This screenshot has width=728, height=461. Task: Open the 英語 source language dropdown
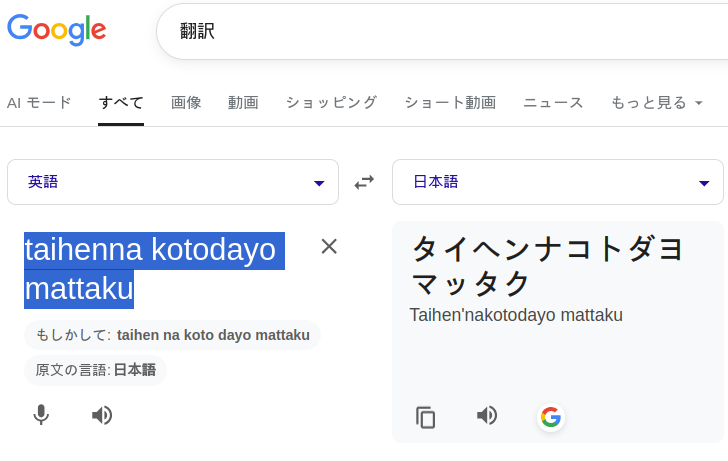173,182
